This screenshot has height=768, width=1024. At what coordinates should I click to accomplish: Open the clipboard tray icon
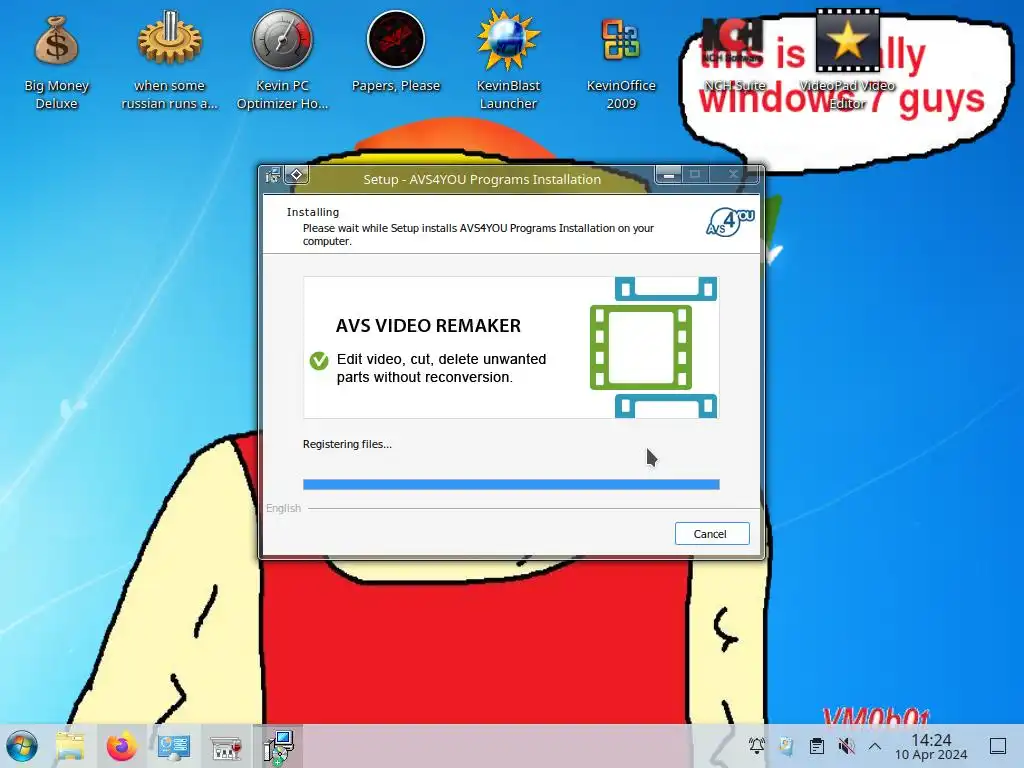(x=816, y=746)
